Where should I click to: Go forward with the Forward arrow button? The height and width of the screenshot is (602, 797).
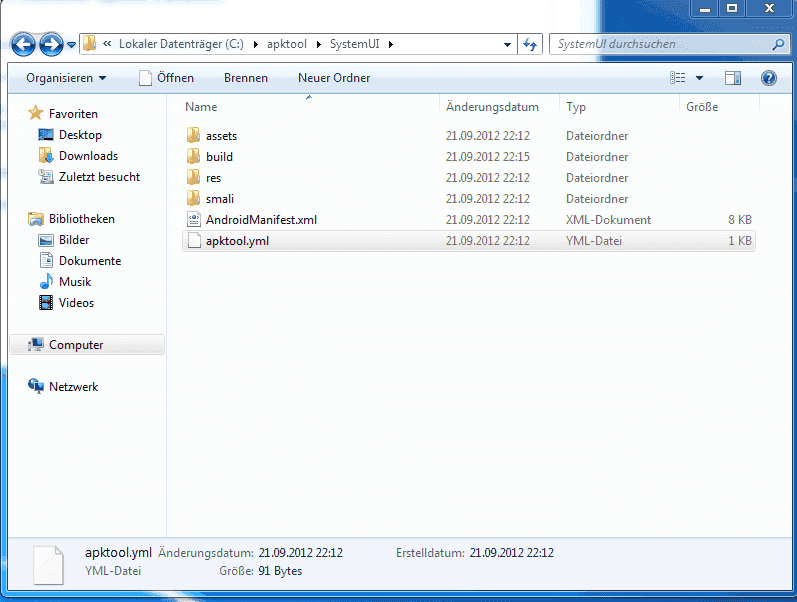pos(51,44)
